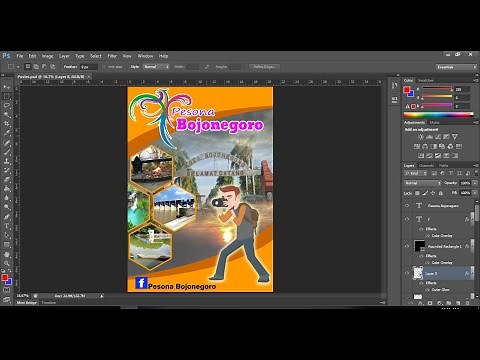Open the Opacity slider dropdown arrow

tap(475, 183)
